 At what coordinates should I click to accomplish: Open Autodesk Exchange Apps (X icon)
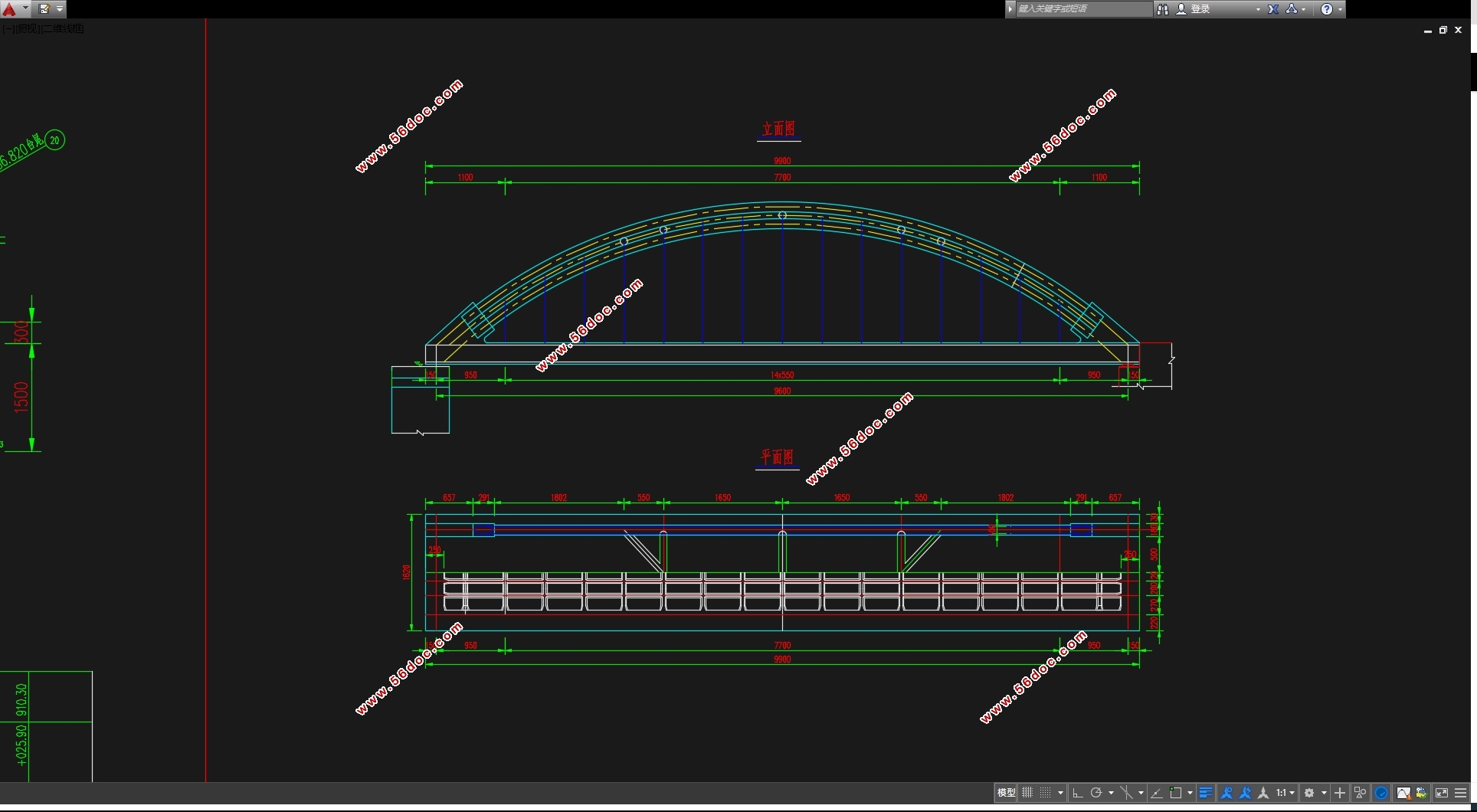(1273, 9)
